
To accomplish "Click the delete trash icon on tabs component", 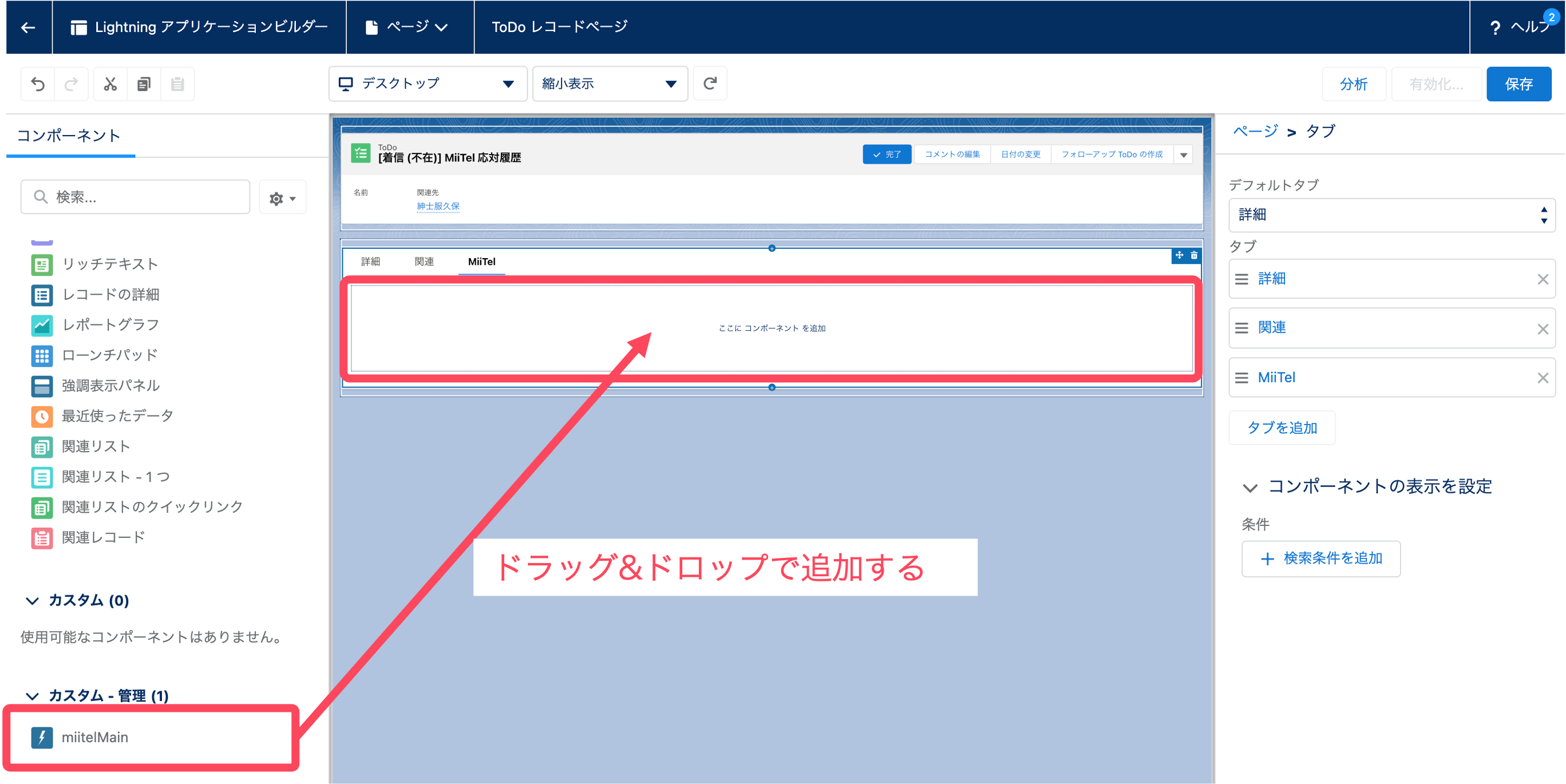I will (1194, 255).
